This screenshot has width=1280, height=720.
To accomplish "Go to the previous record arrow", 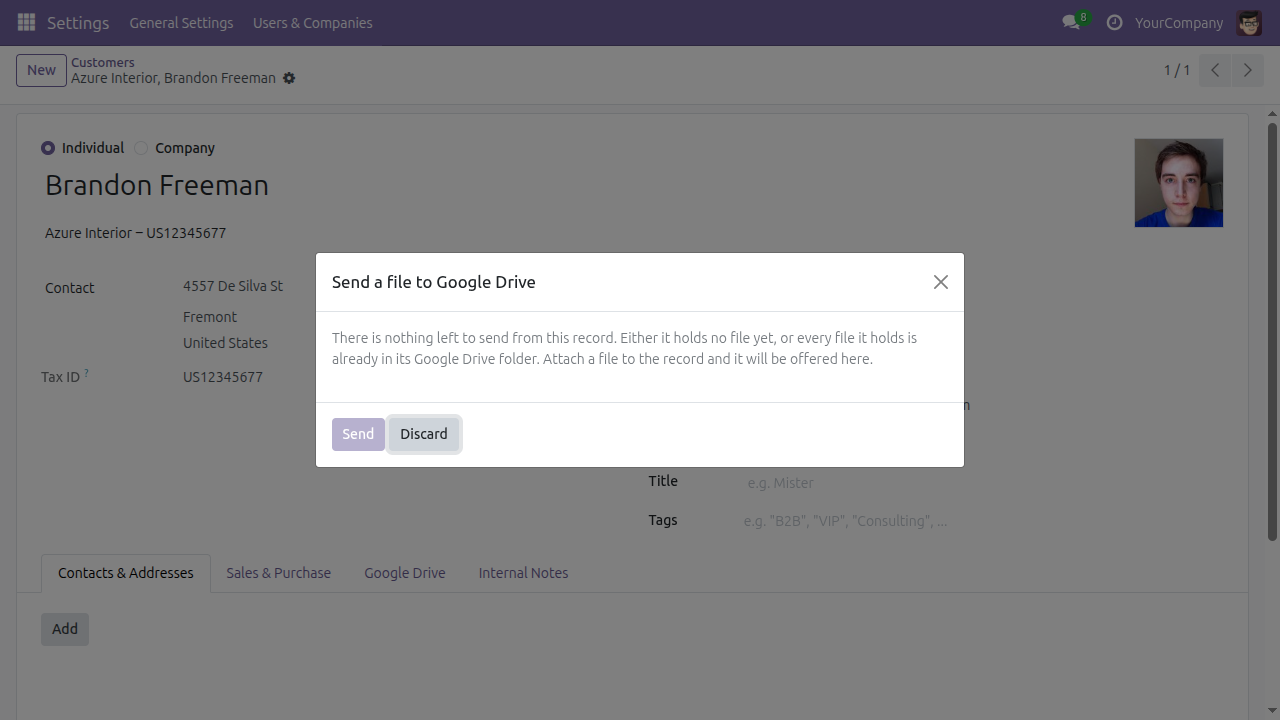I will coord(1215,70).
